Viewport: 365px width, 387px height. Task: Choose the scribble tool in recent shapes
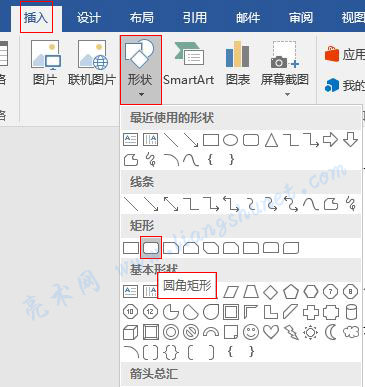click(151, 160)
